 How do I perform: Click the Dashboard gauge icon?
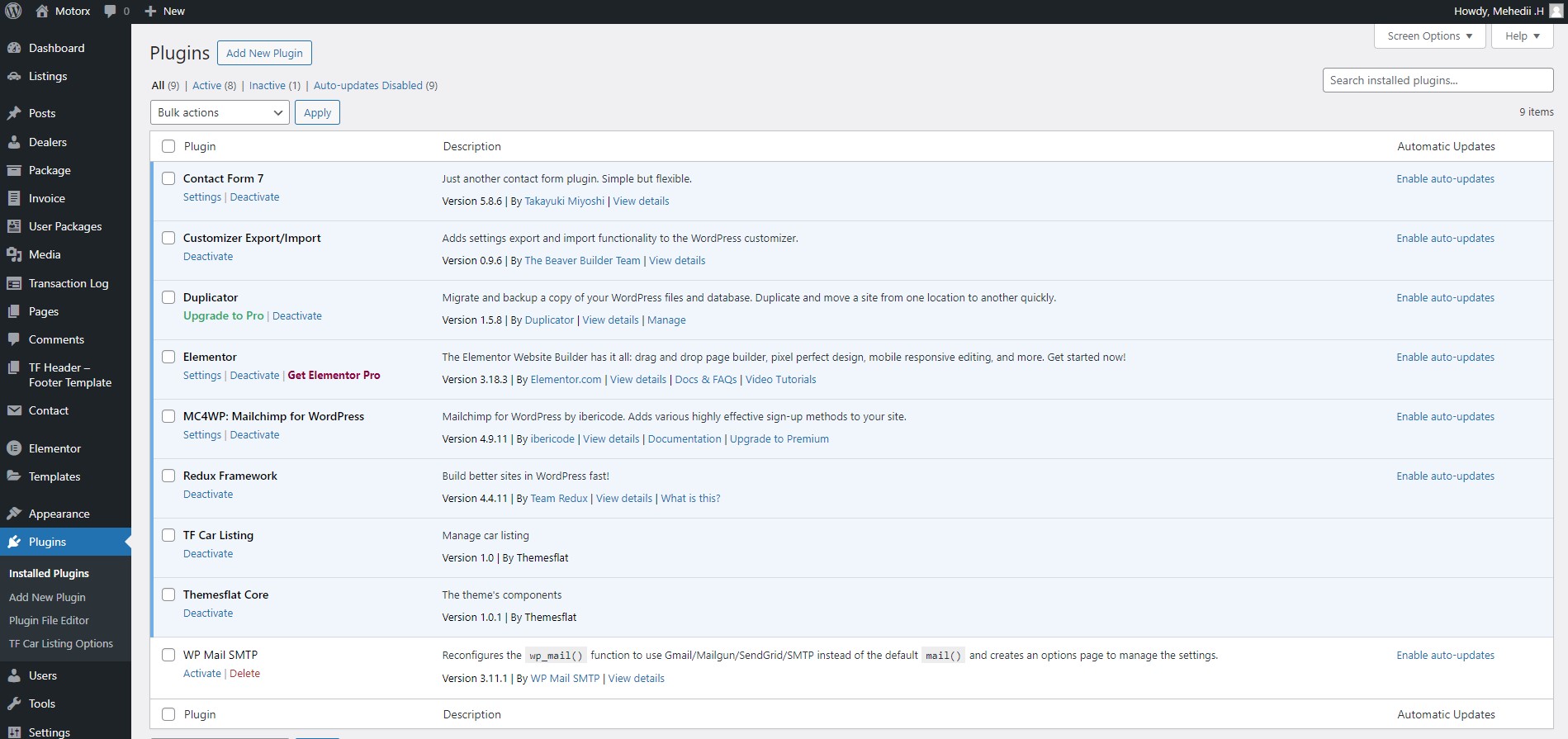14,48
